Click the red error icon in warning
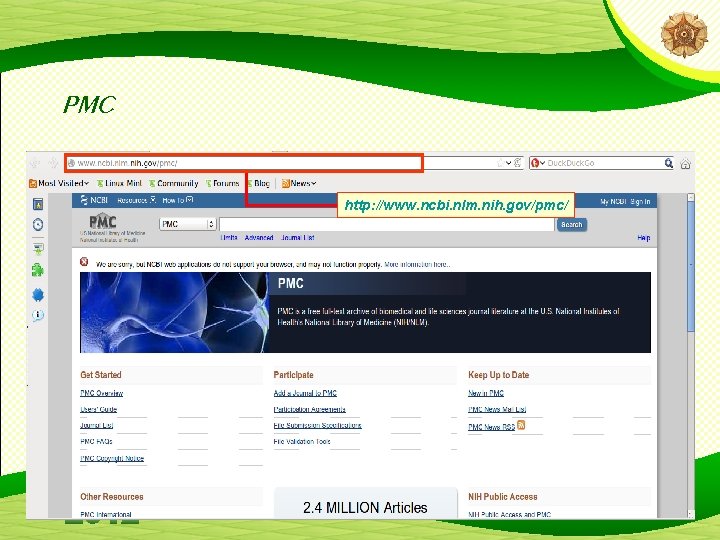The height and width of the screenshot is (540, 720). (x=84, y=262)
